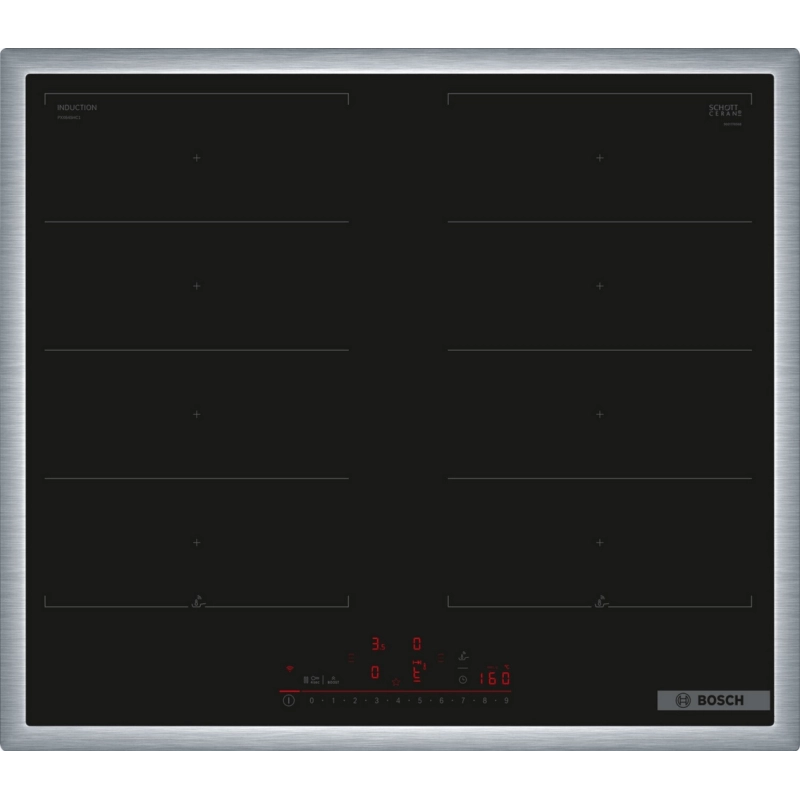Screen dimensions: 800x800
Task: Tap the main power on/off symbol
Action: pyautogui.click(x=289, y=701)
